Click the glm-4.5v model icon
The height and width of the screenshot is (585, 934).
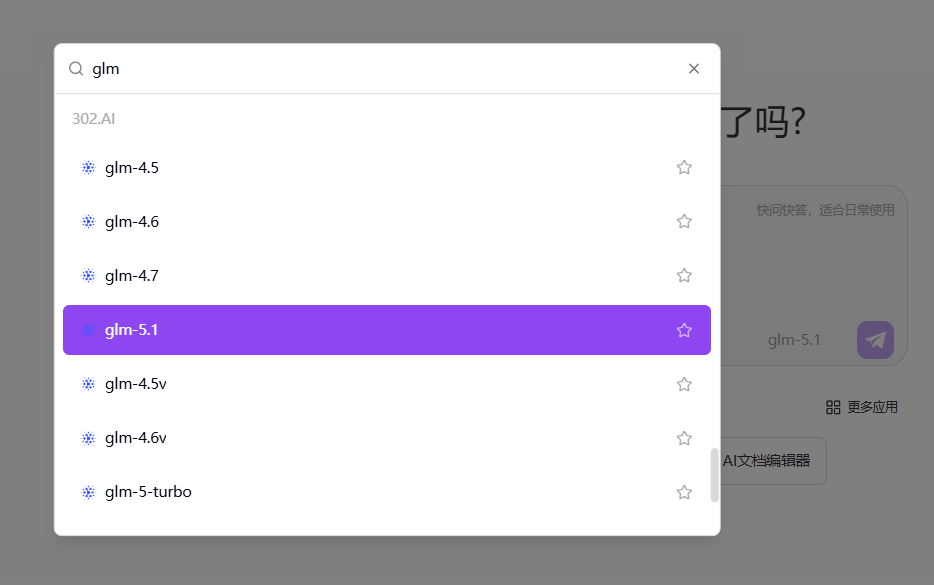[x=88, y=384]
